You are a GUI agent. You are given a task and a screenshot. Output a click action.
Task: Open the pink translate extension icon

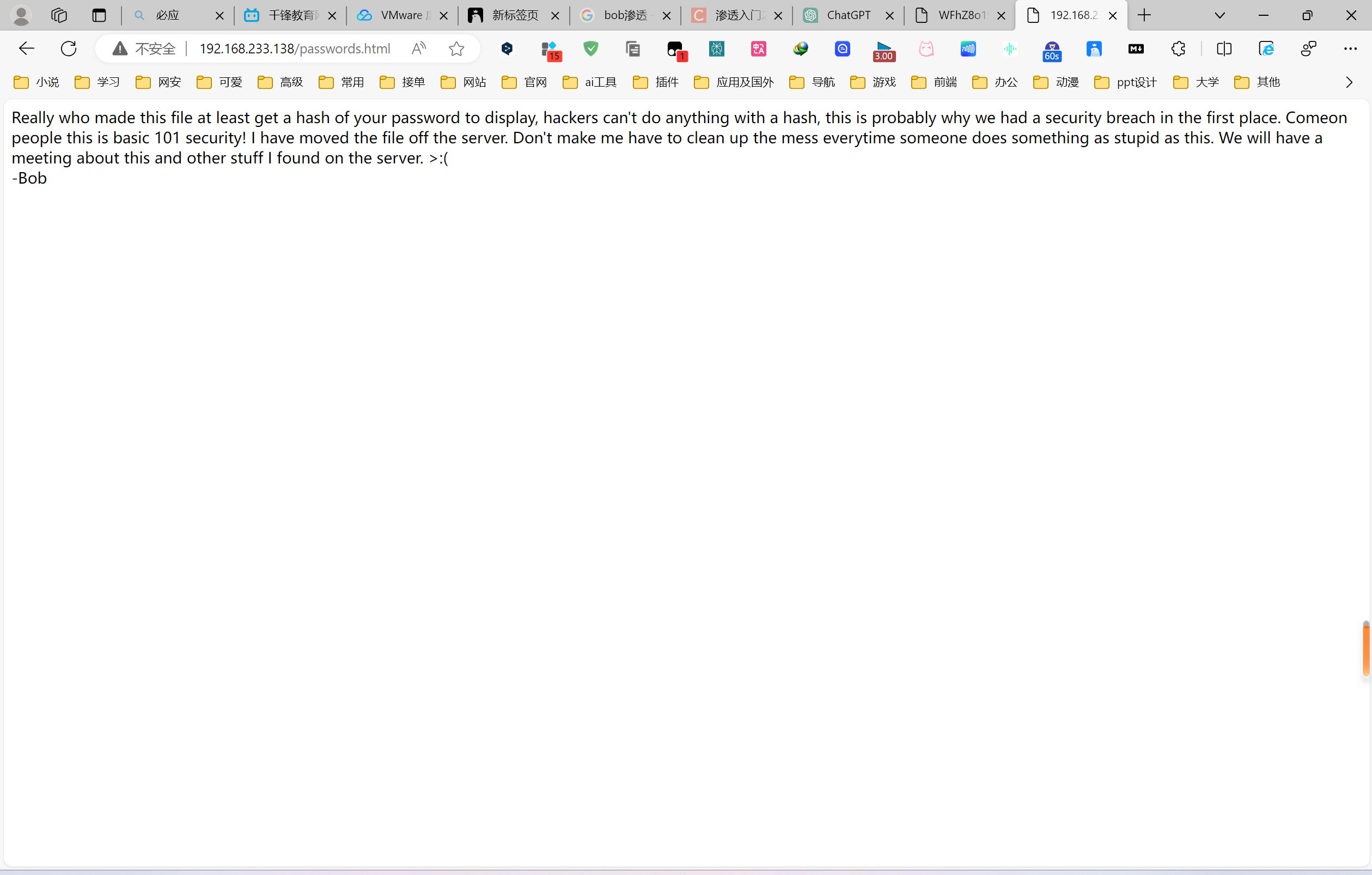point(758,49)
